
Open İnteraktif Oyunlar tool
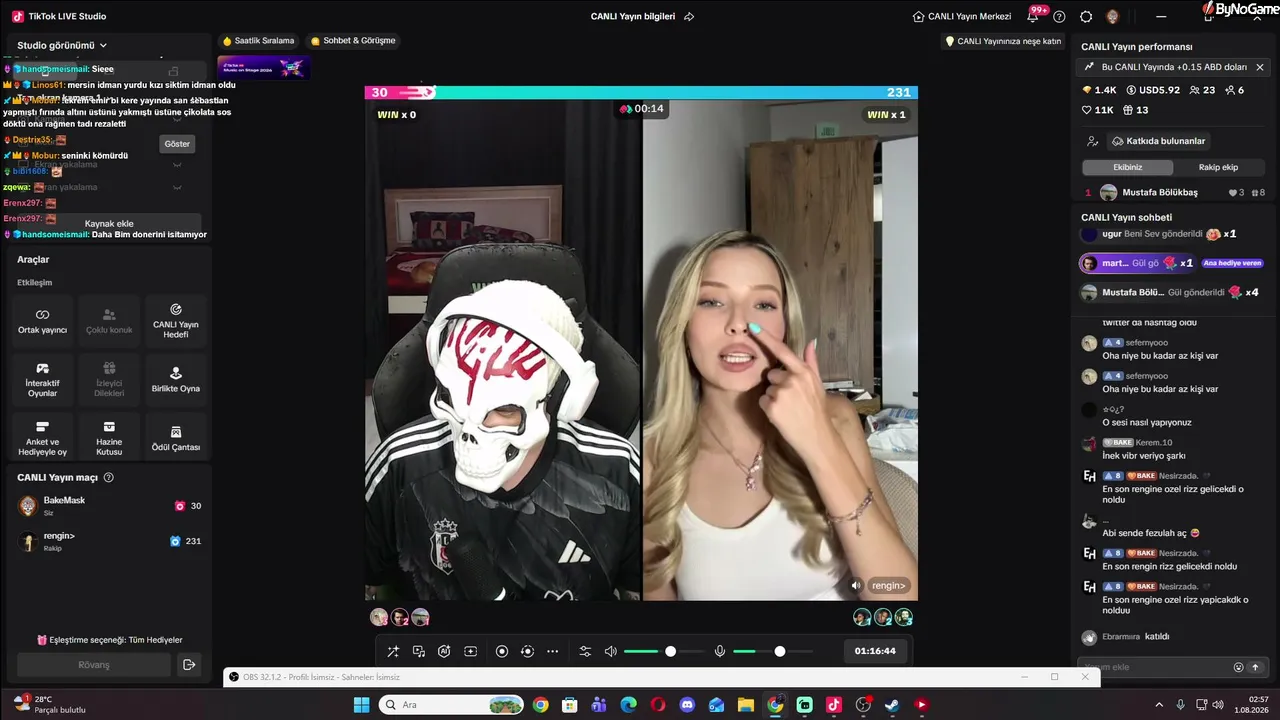pyautogui.click(x=42, y=380)
